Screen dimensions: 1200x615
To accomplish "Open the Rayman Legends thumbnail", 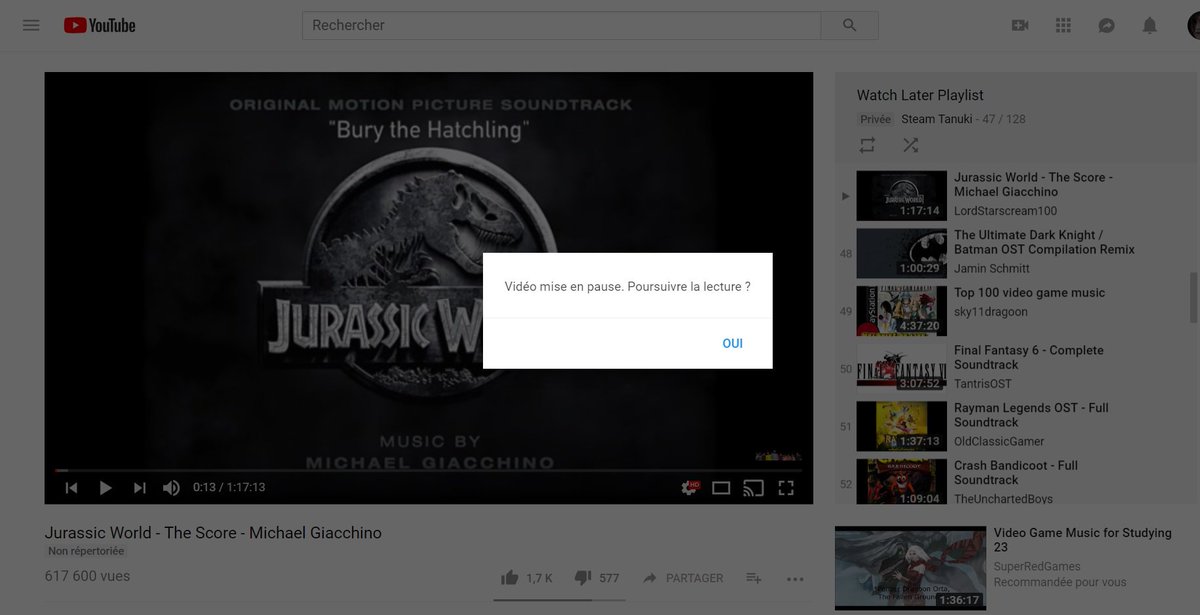I will coord(902,426).
